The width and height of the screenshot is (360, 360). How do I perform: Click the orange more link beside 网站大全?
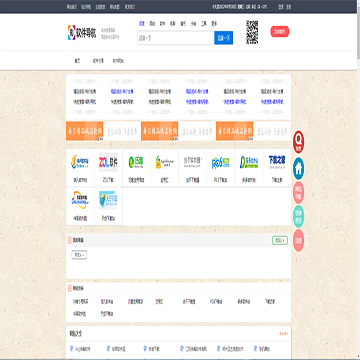[x=284, y=334]
